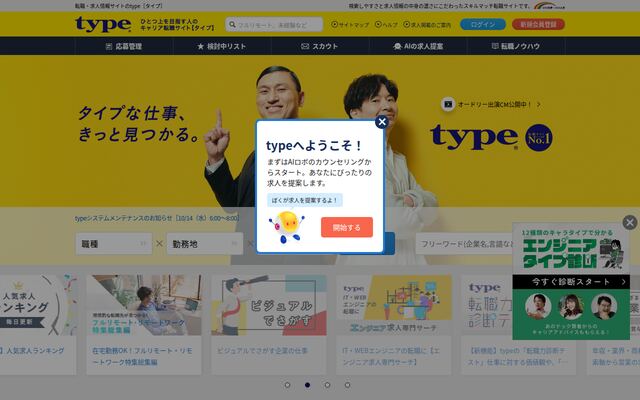This screenshot has height=400, width=640.
Task: Click the type logo in the header
Action: pyautogui.click(x=103, y=24)
